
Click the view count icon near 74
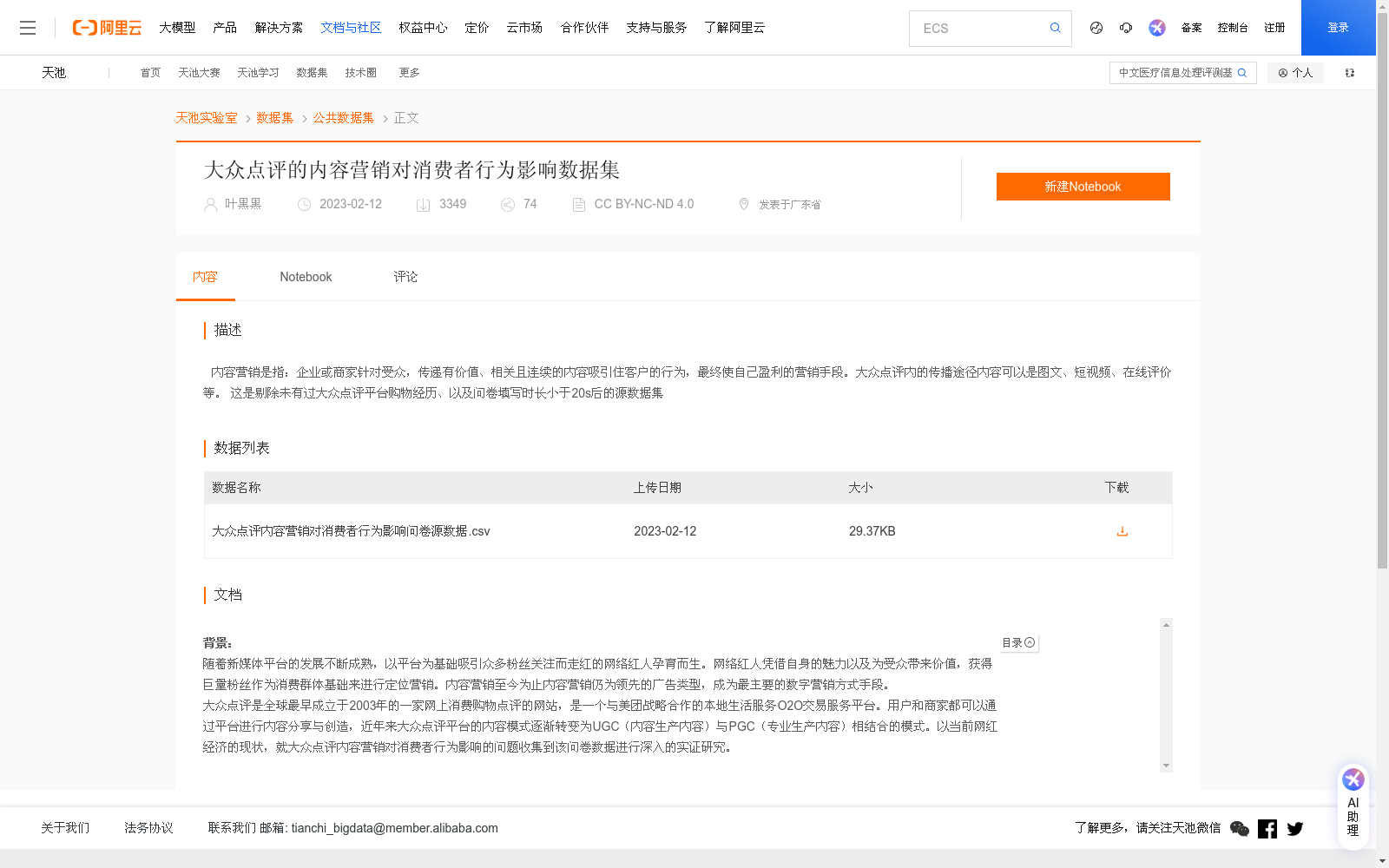(508, 205)
